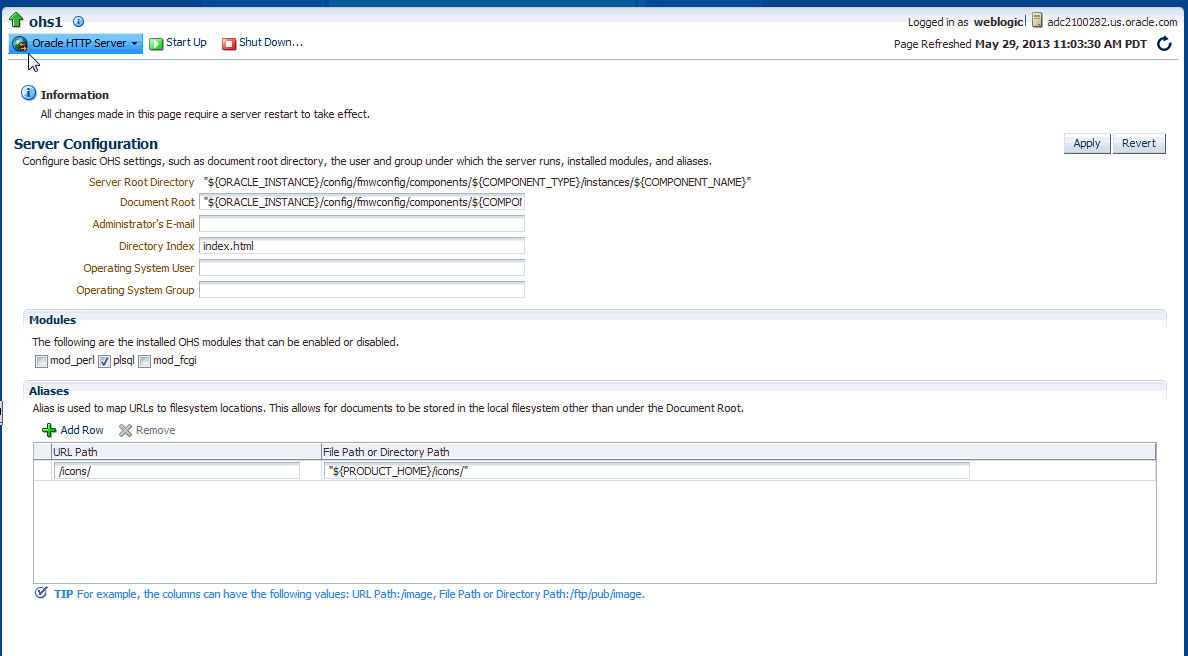This screenshot has width=1188, height=656.
Task: Click the Remove button in Aliases
Action: (147, 430)
